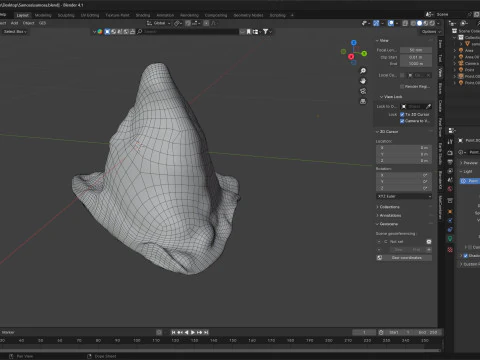The height and width of the screenshot is (360, 480).
Task: Click the jump to last frame button
Action: 206,332
